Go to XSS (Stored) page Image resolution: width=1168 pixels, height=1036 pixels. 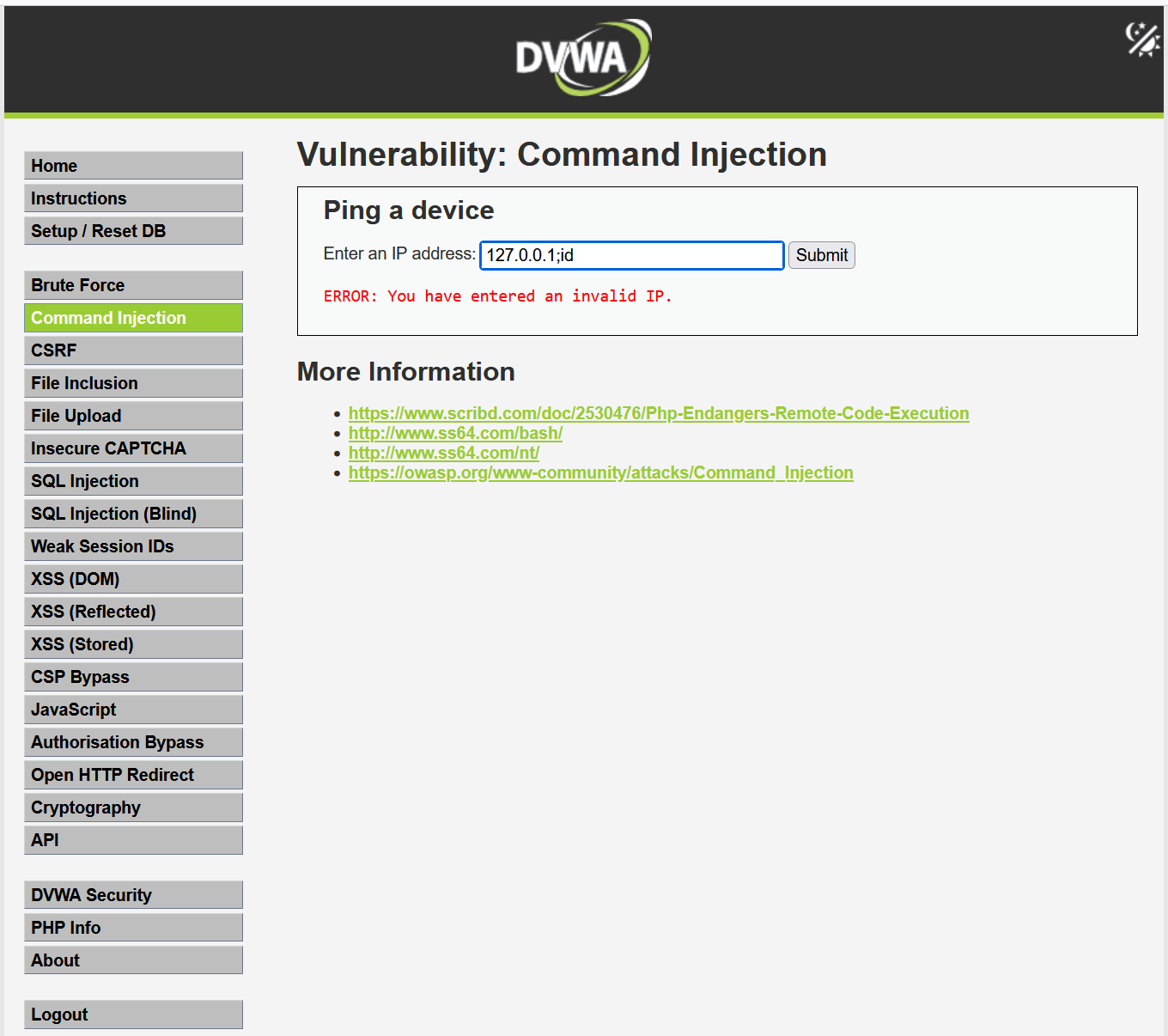(133, 644)
